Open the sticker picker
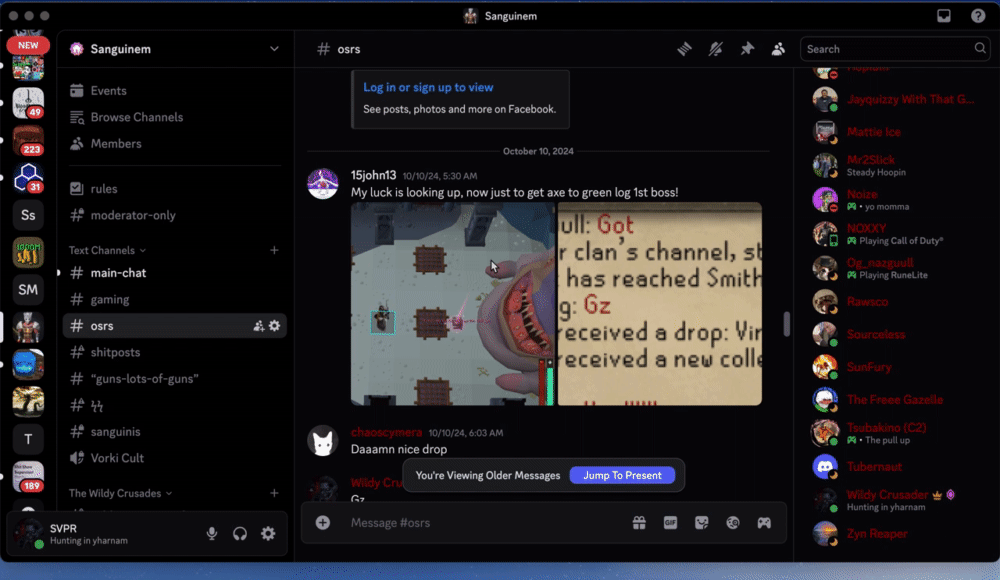 pyautogui.click(x=702, y=523)
